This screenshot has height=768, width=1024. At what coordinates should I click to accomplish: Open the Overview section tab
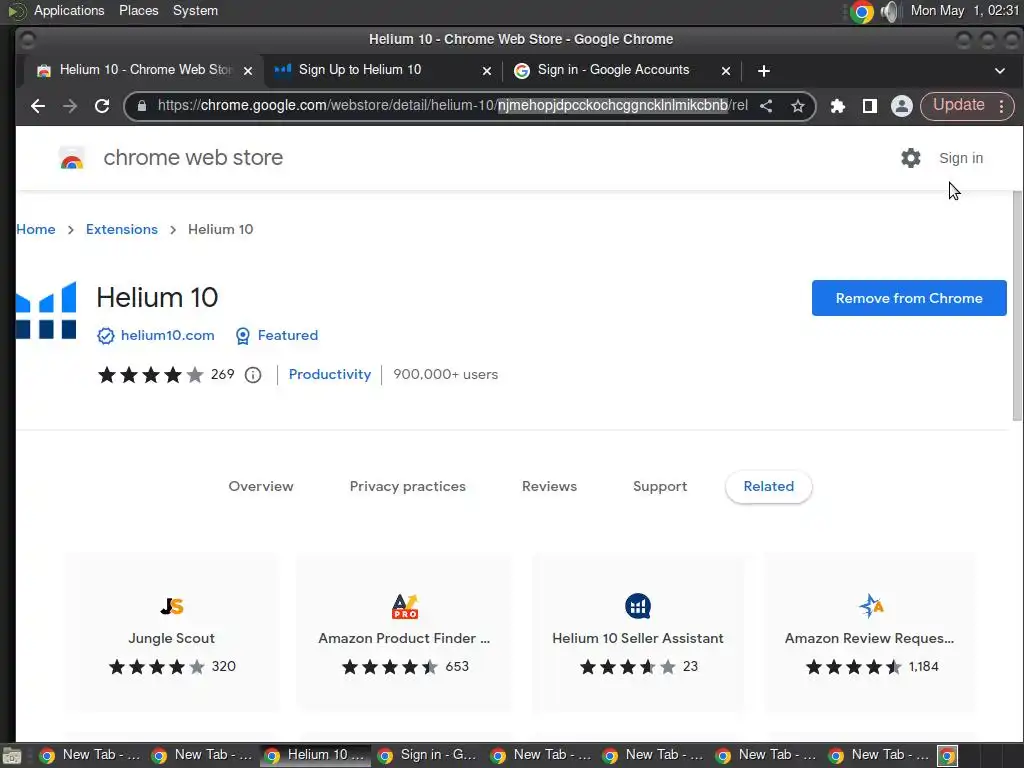point(261,487)
